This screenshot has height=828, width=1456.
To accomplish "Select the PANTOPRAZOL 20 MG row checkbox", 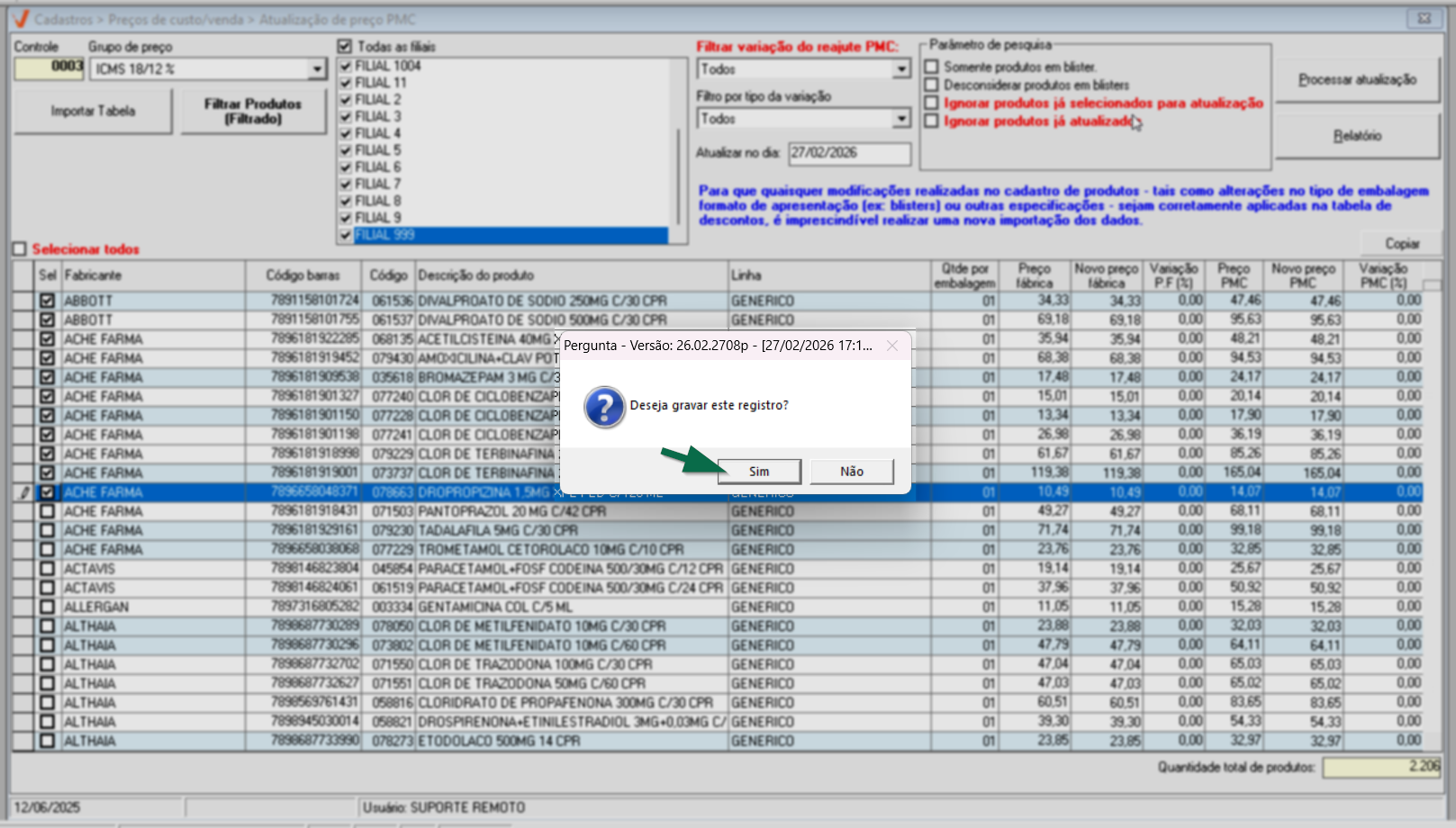I will [47, 511].
